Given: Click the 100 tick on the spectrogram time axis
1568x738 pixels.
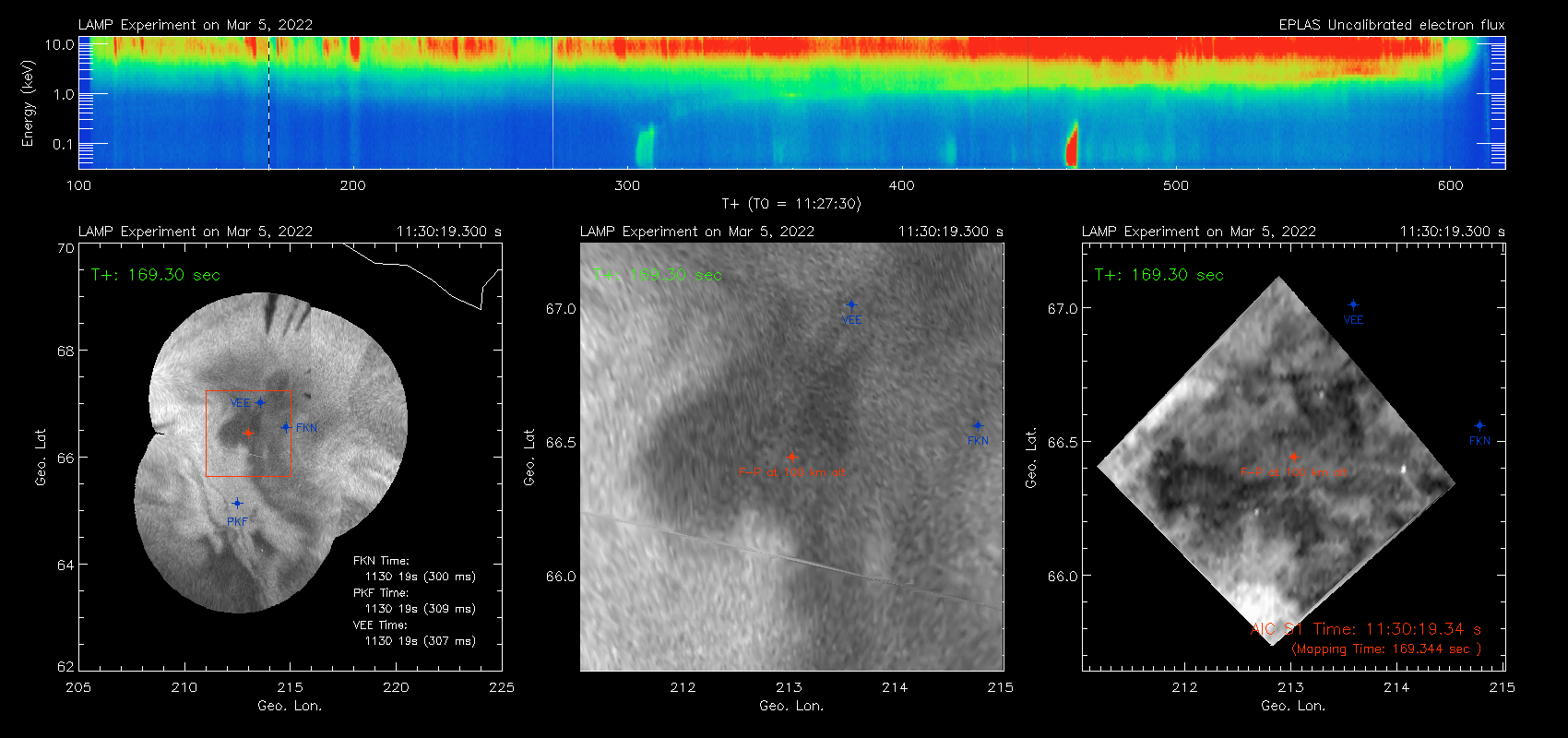Looking at the screenshot, I should click(79, 185).
